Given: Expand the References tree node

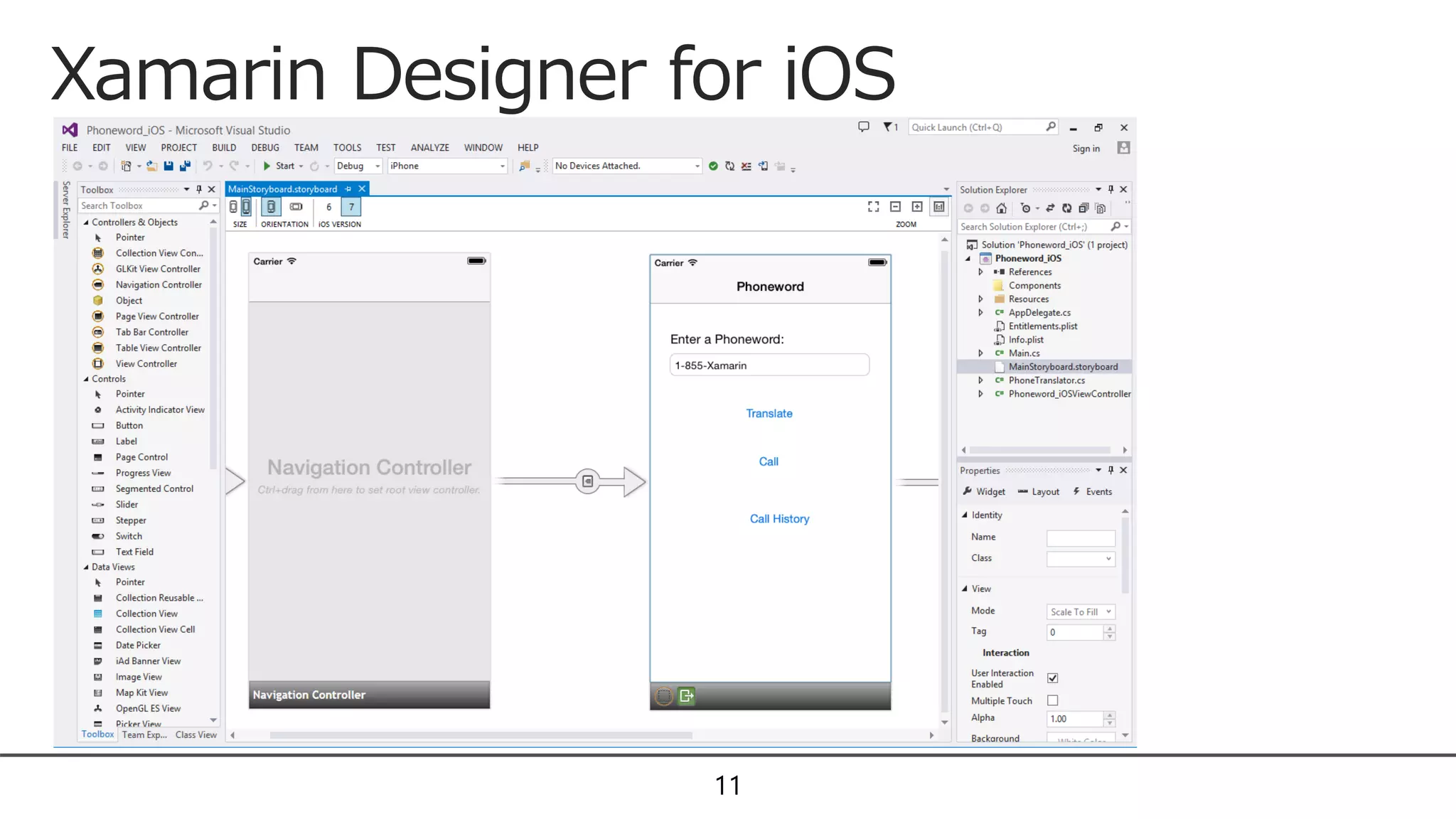Looking at the screenshot, I should pos(981,272).
